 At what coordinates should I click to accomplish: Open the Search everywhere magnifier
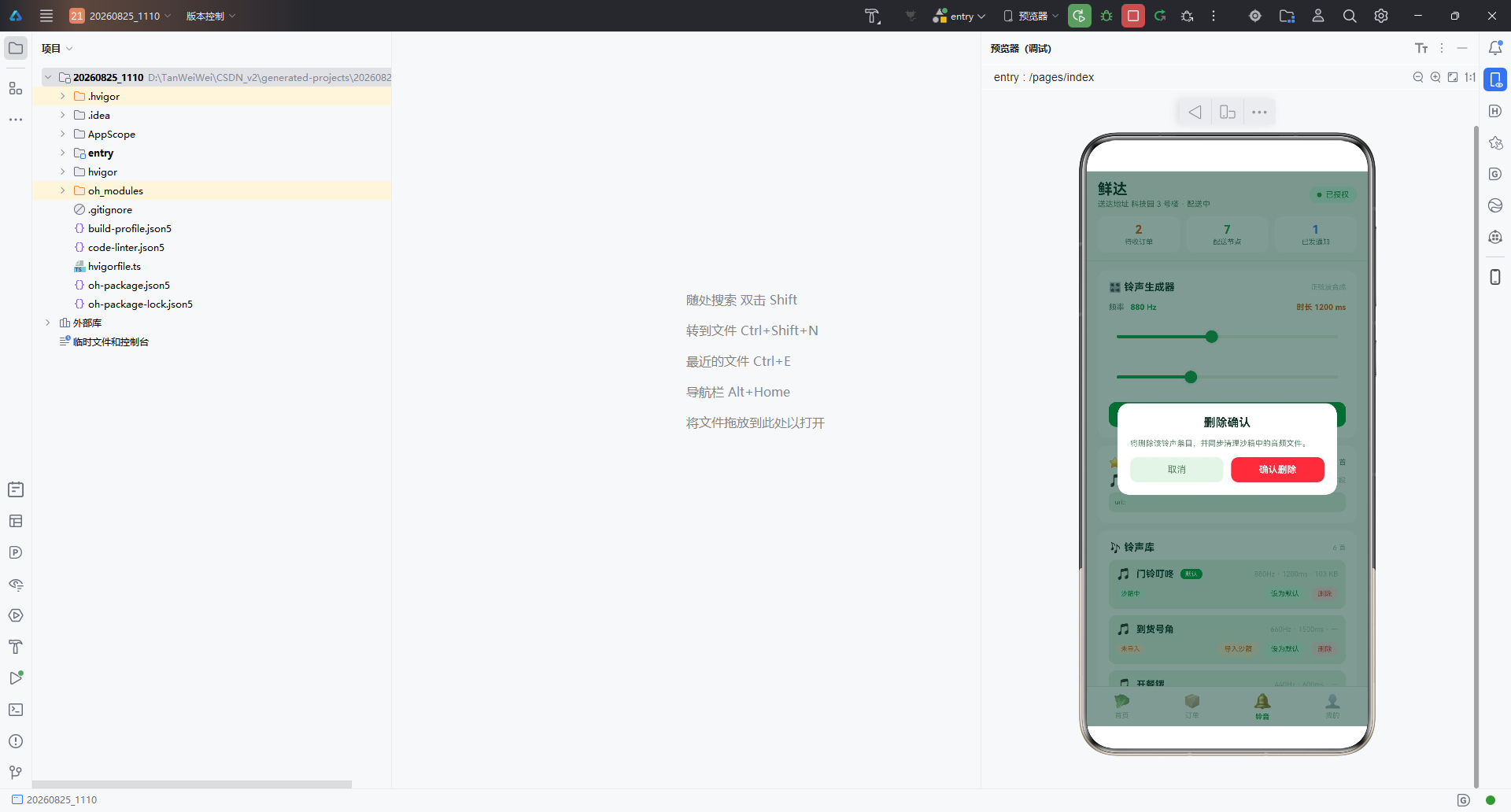[1350, 16]
